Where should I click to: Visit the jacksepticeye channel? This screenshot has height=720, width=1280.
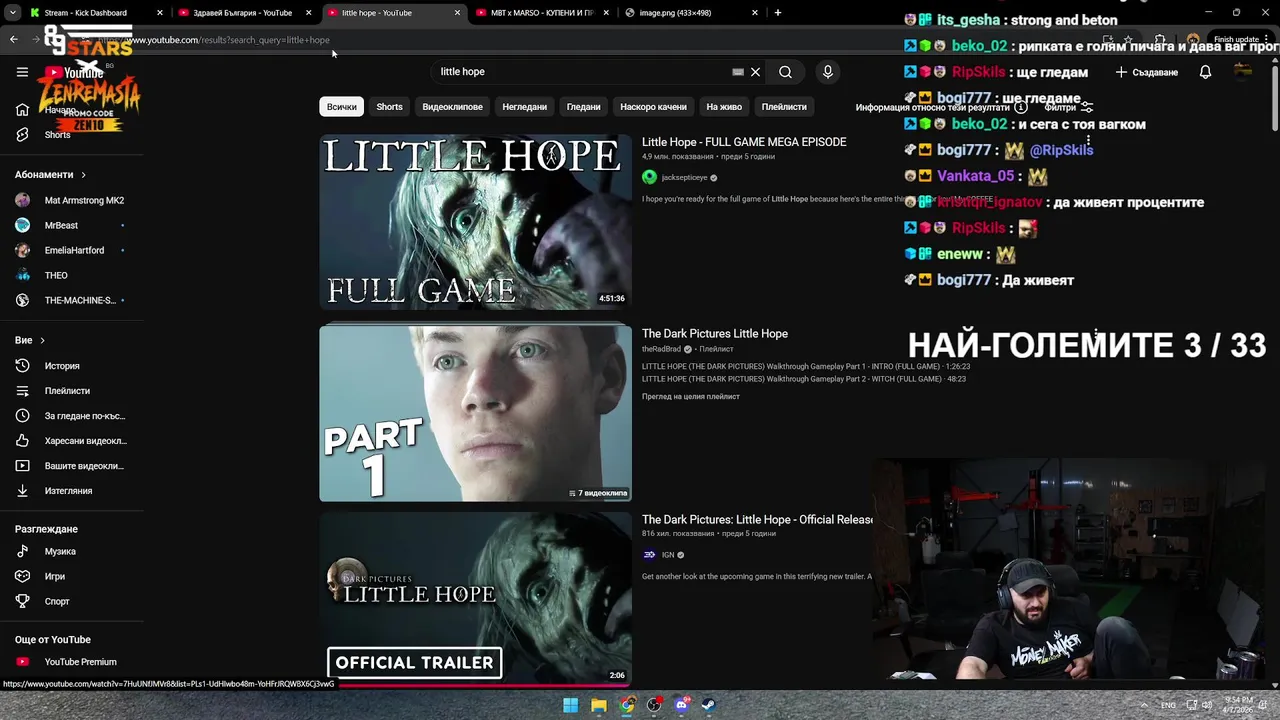[684, 177]
